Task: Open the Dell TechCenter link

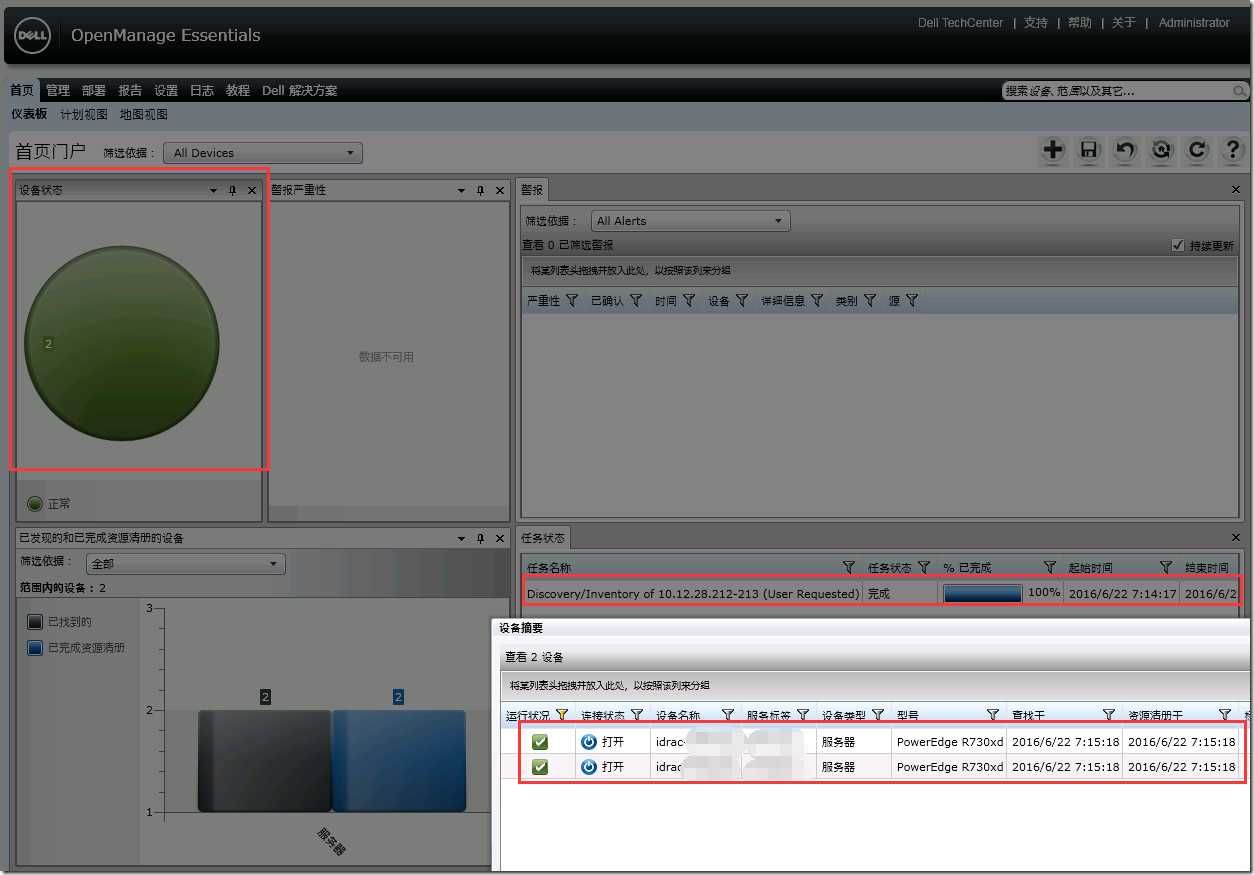Action: [960, 23]
